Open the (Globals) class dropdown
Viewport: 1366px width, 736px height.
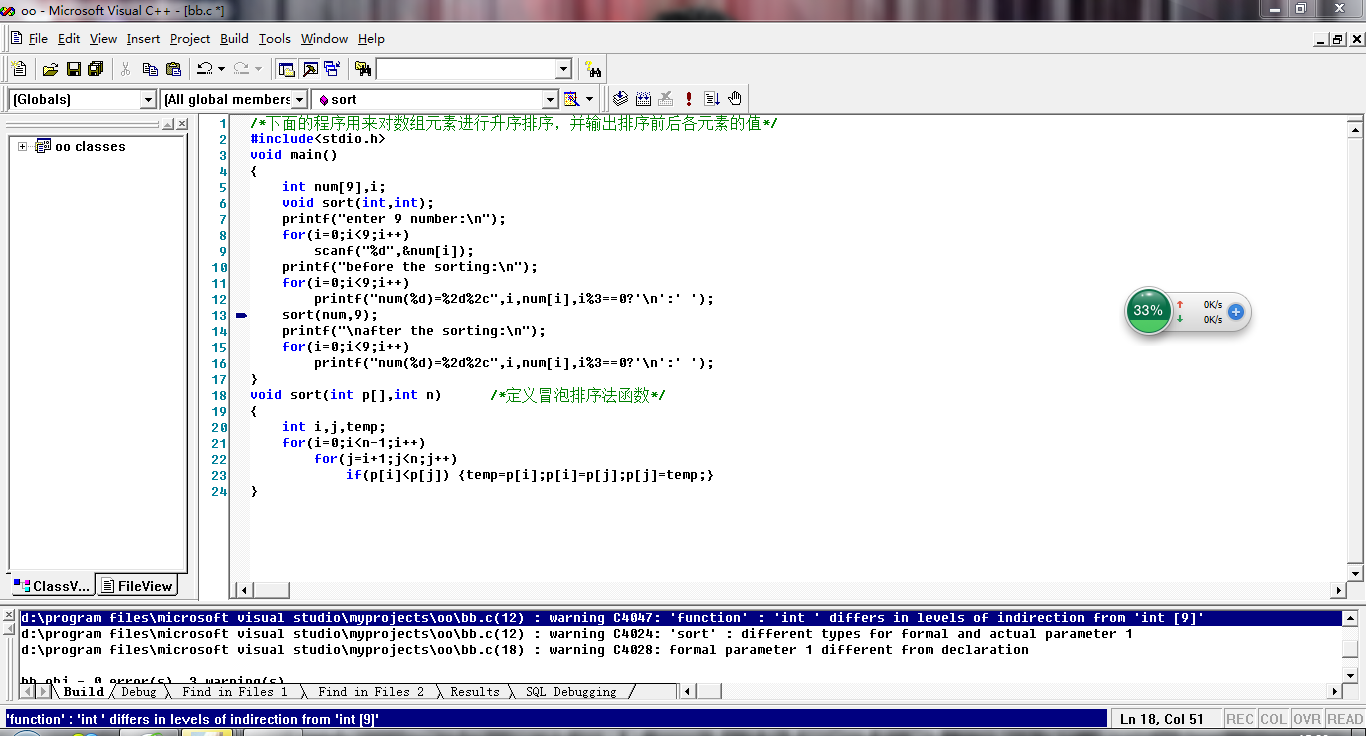pyautogui.click(x=148, y=99)
